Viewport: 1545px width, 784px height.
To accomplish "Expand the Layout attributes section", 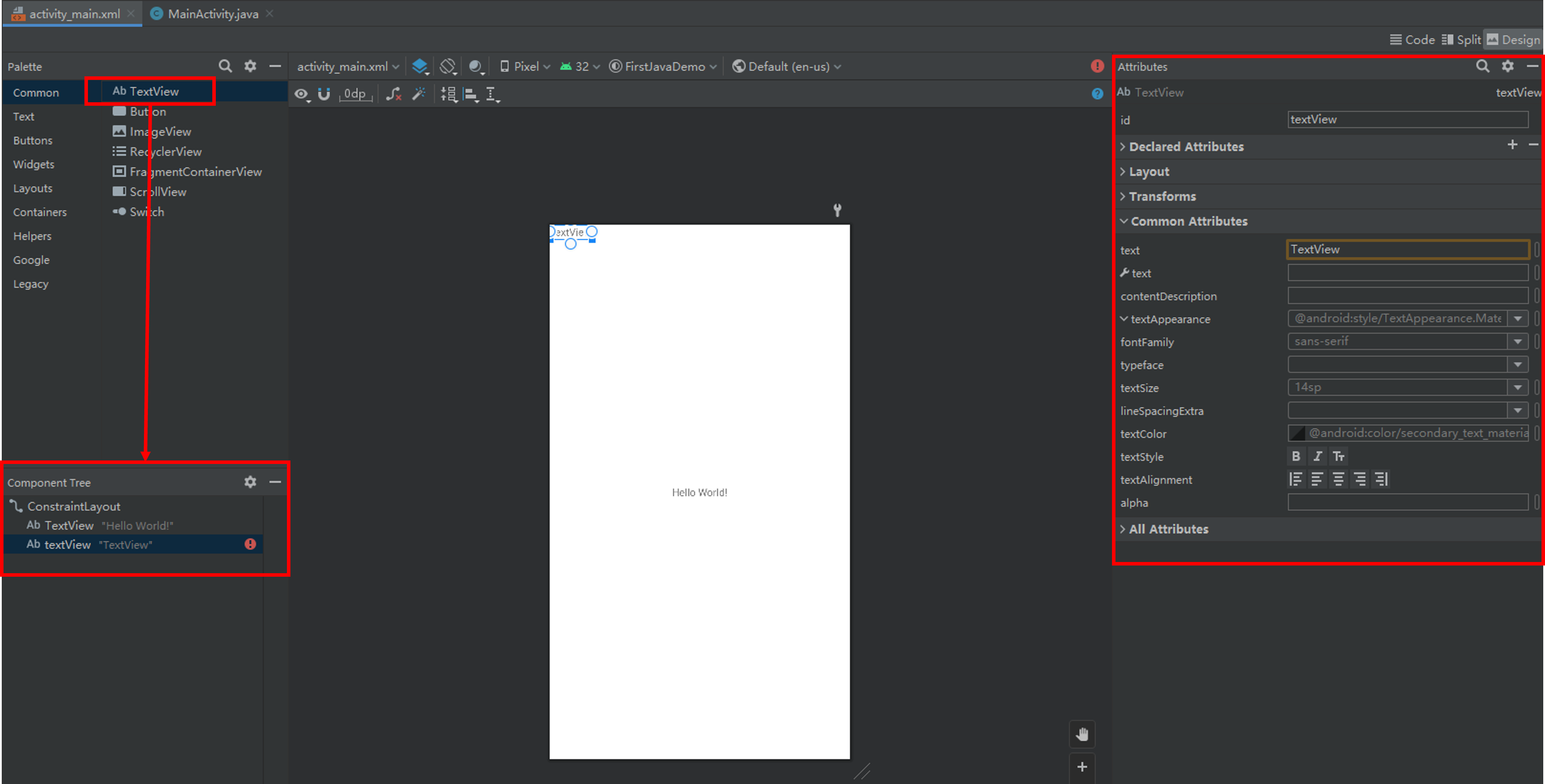I will pos(1148,172).
